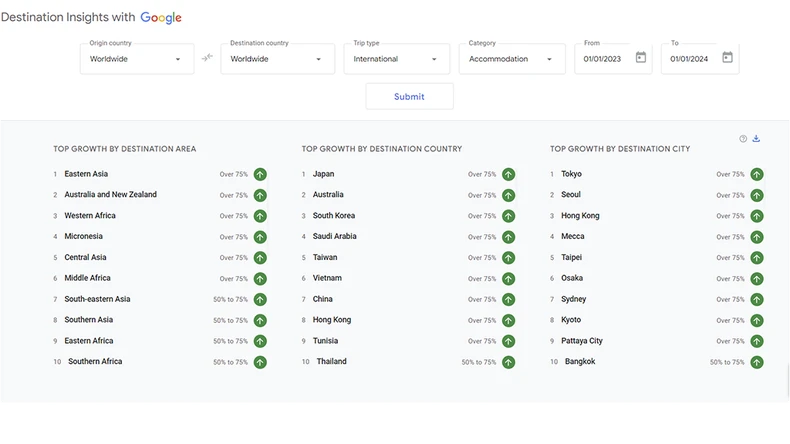Click the help question mark icon
Screen dimensions: 790x444
[x=743, y=139]
